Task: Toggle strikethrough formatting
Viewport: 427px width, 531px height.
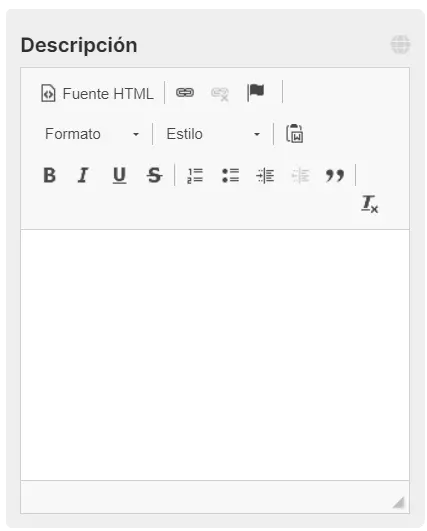Action: click(x=154, y=175)
